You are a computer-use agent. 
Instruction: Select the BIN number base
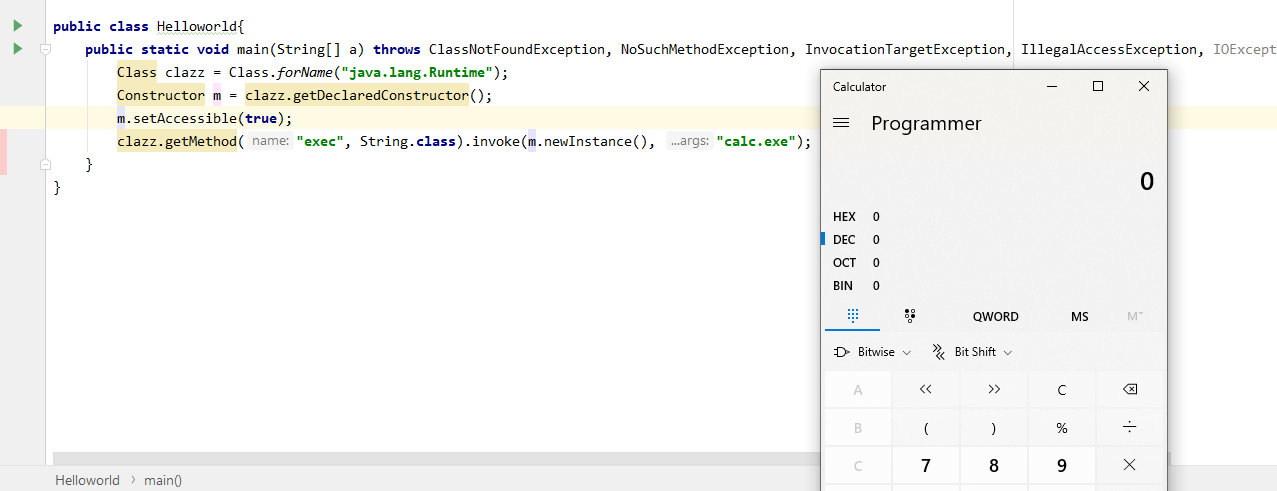[844, 286]
